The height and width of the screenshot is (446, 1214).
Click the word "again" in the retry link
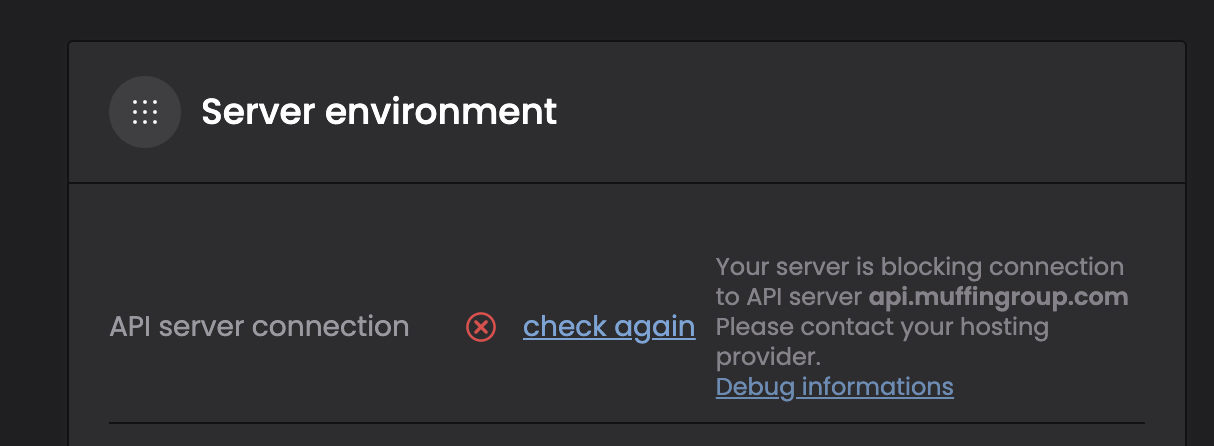(x=654, y=327)
